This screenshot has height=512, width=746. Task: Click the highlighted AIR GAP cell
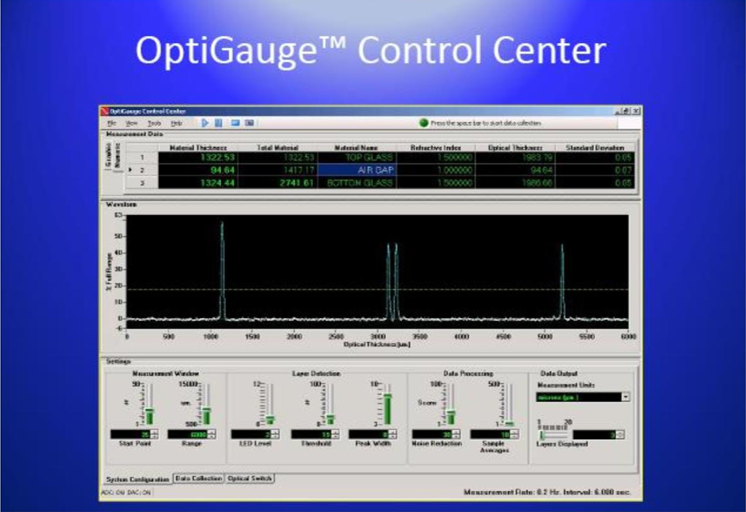coord(356,170)
